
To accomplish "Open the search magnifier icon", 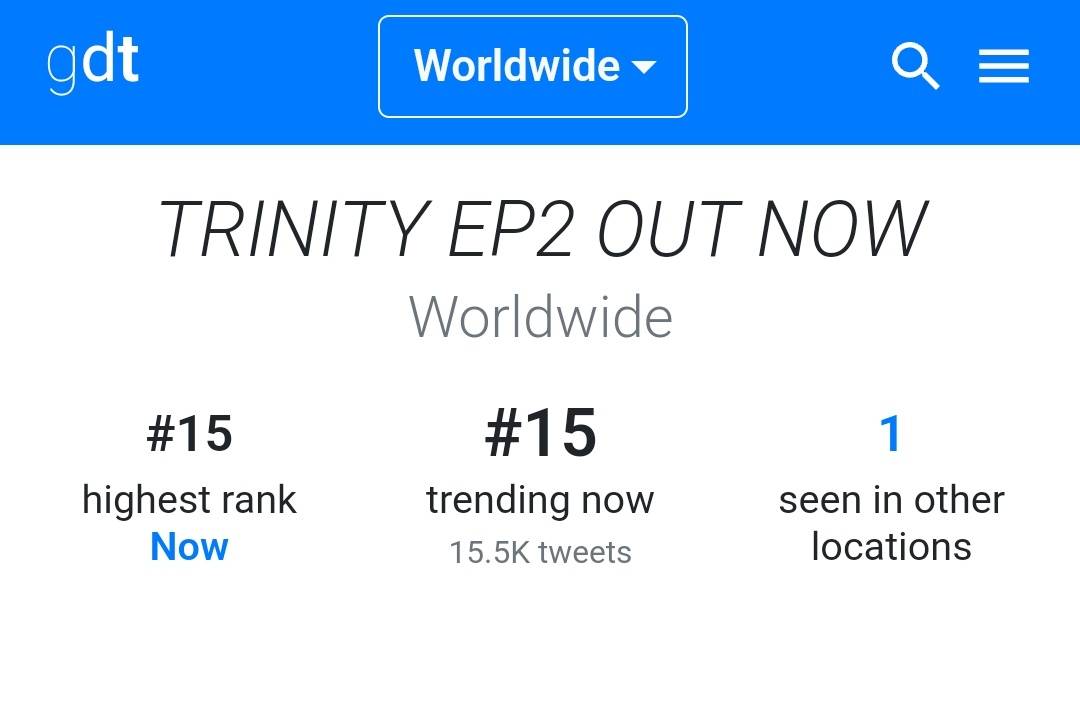I will point(914,66).
